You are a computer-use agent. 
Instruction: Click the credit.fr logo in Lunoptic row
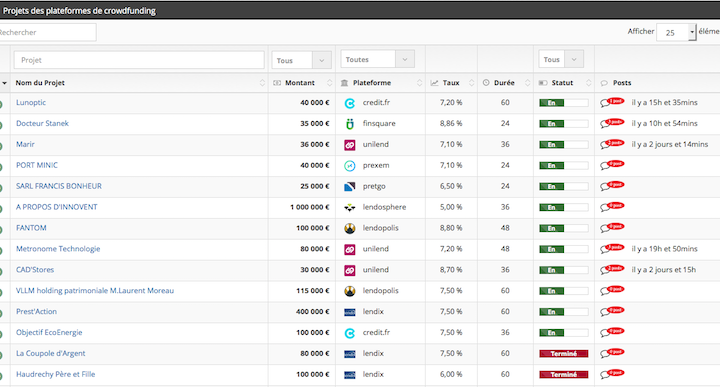click(349, 103)
